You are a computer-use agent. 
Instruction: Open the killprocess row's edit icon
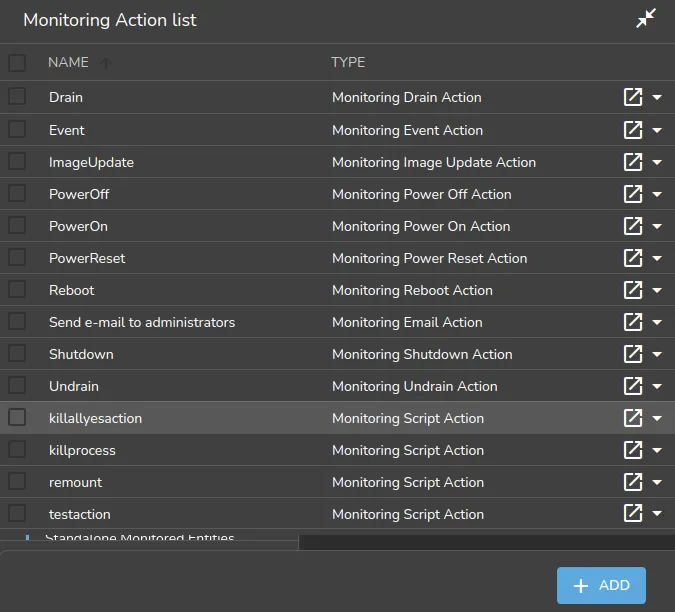pos(633,450)
